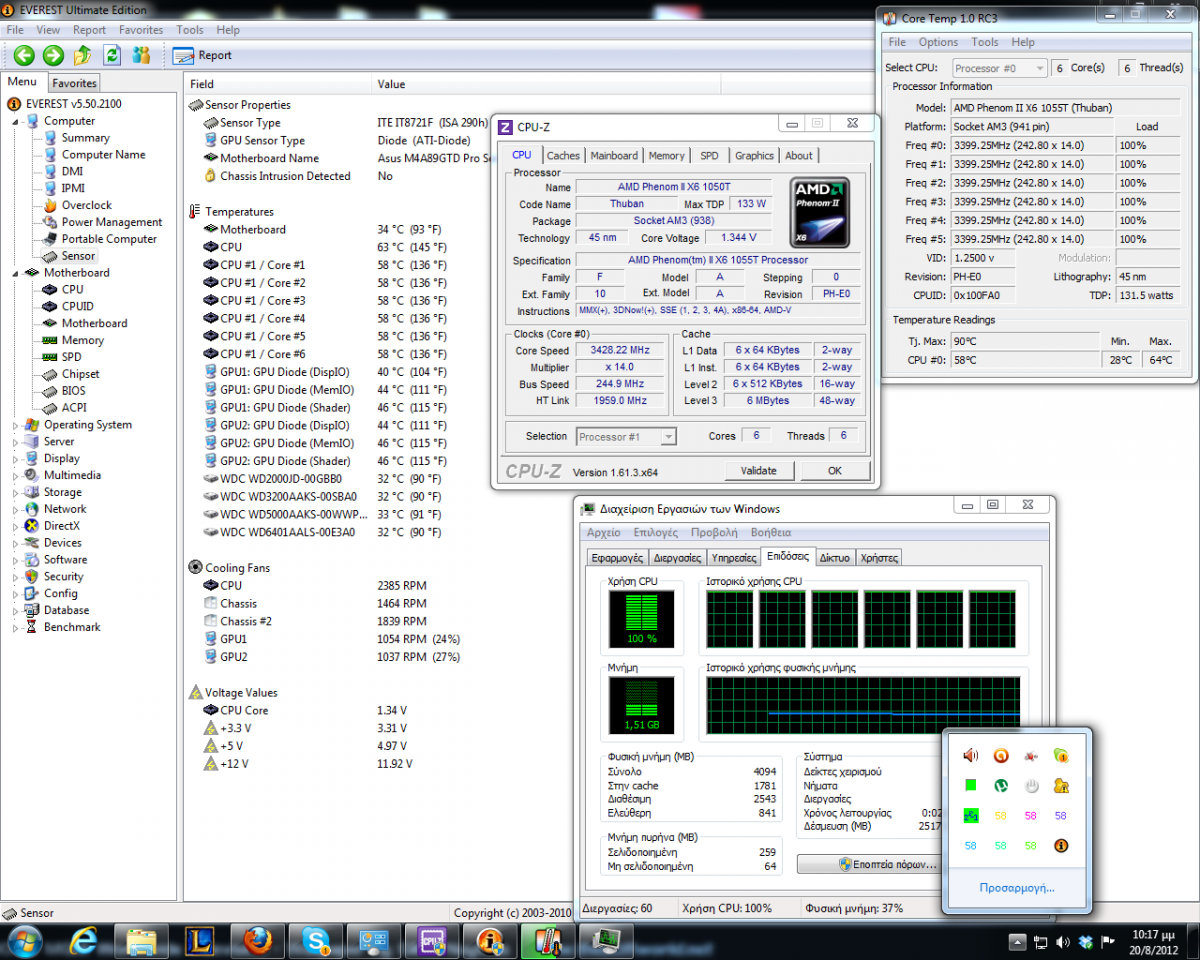Collapse the Computer node in EVEREST tree

tap(17, 121)
